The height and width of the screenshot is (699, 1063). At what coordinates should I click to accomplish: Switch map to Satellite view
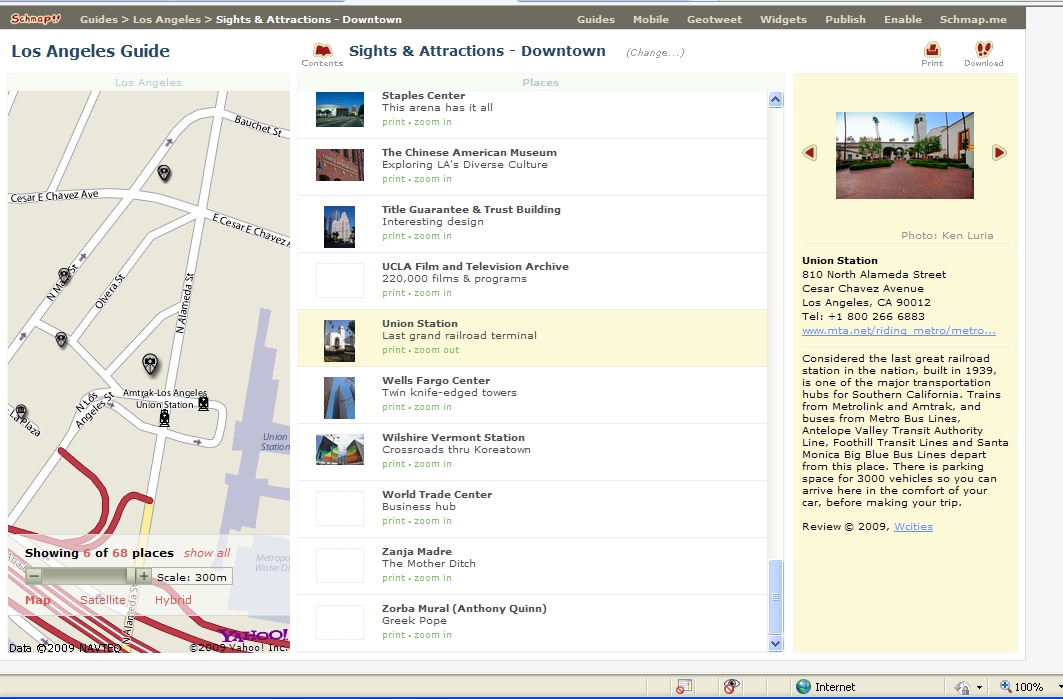click(102, 599)
